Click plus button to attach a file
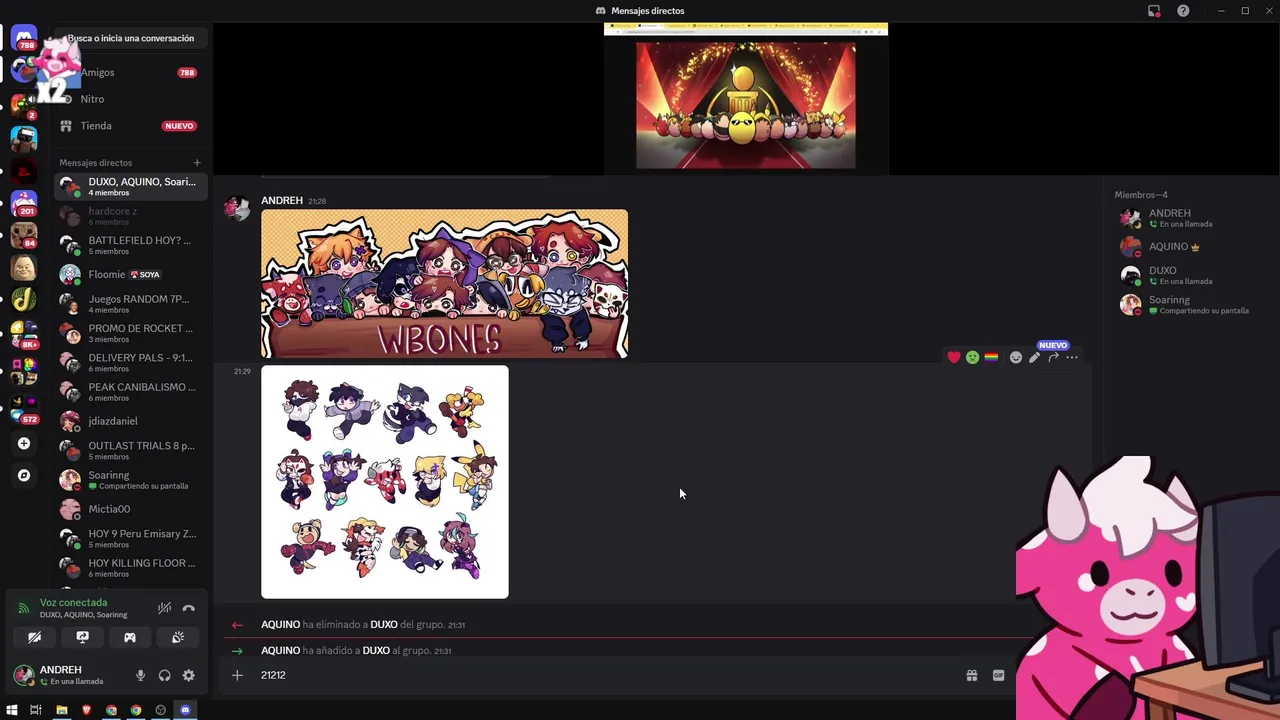 pos(237,675)
